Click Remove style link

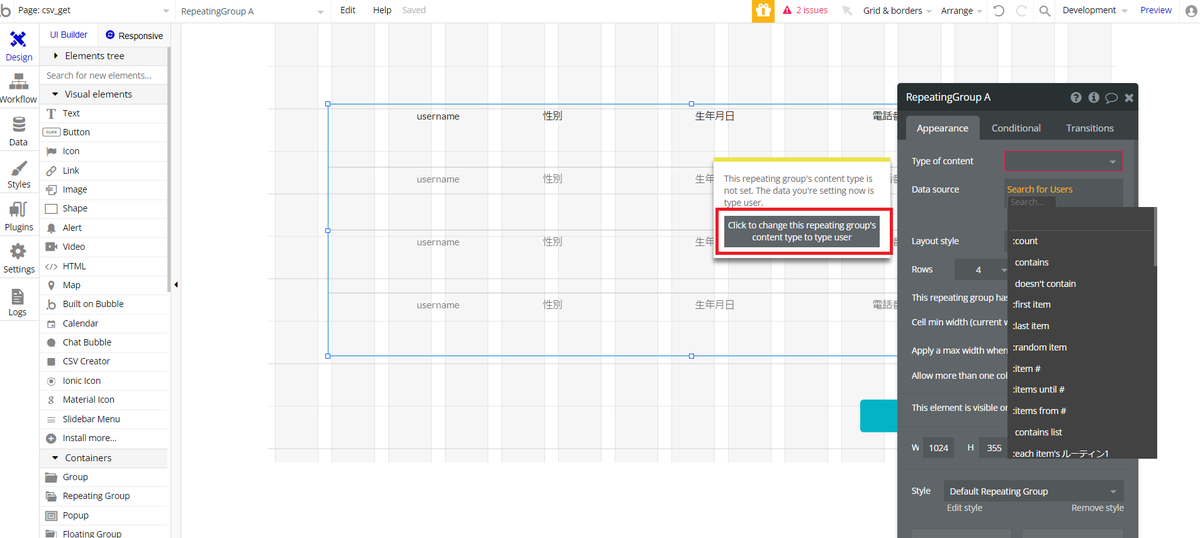pos(1097,508)
